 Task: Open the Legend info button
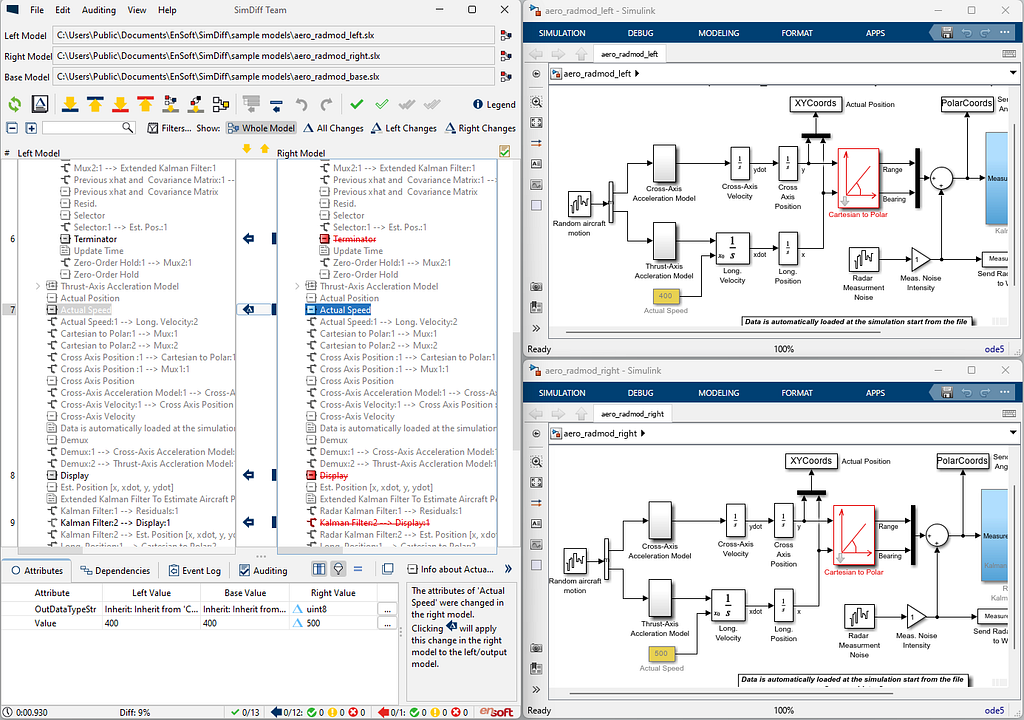(x=494, y=105)
